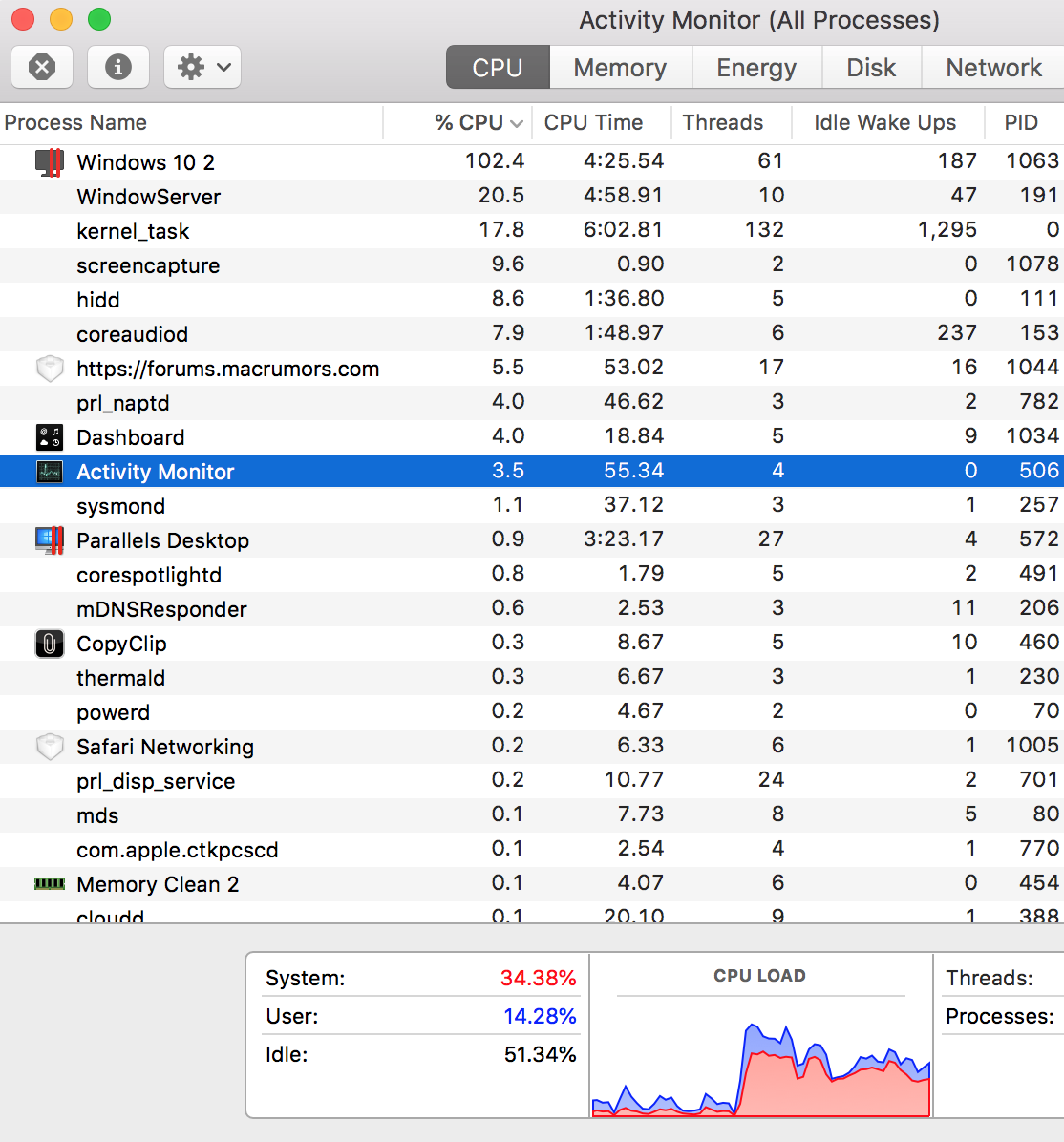The image size is (1064, 1142).
Task: Click the Quit Process toolbar button
Action: coord(42,67)
